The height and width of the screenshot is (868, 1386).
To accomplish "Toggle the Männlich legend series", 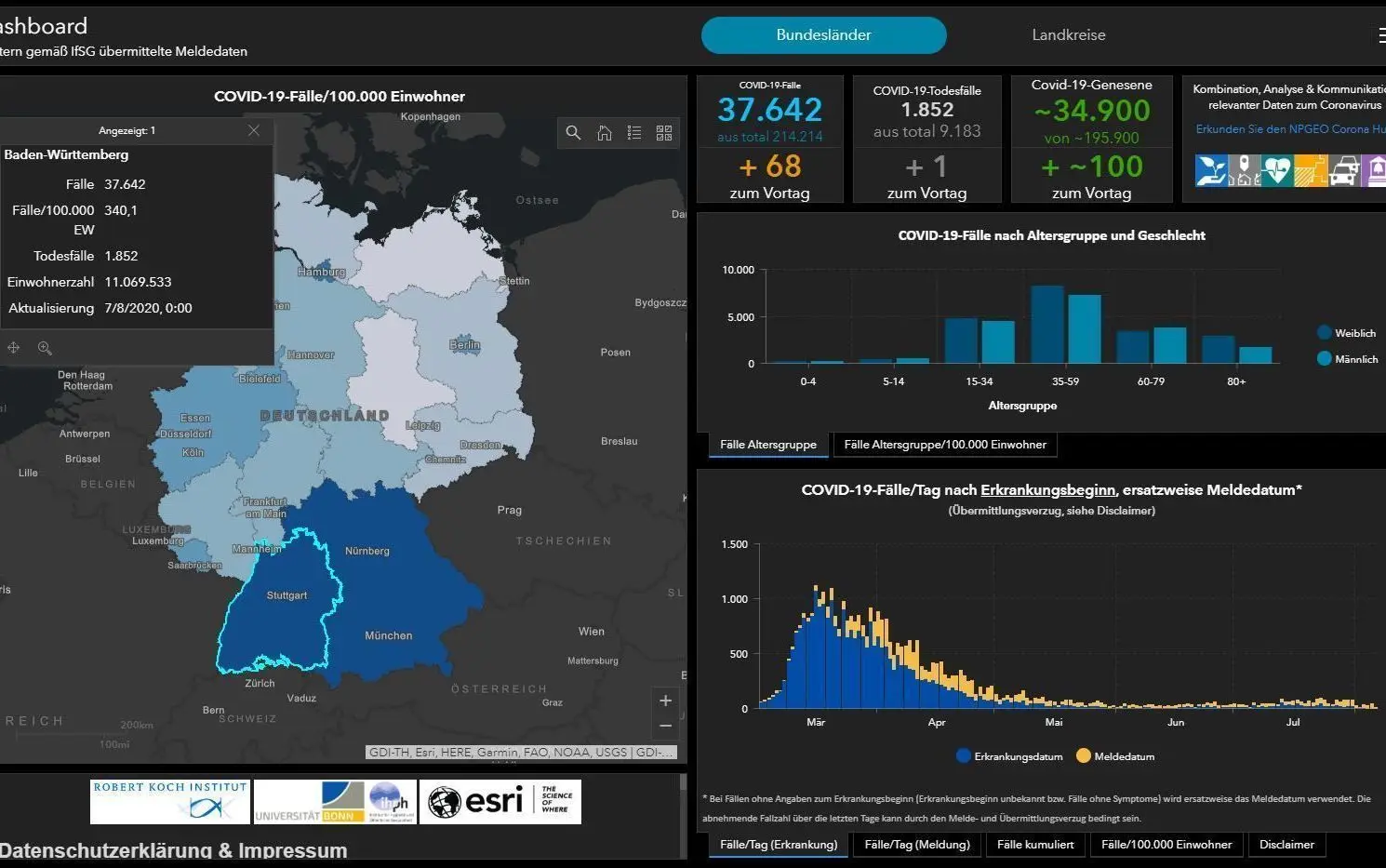I will pyautogui.click(x=1347, y=359).
